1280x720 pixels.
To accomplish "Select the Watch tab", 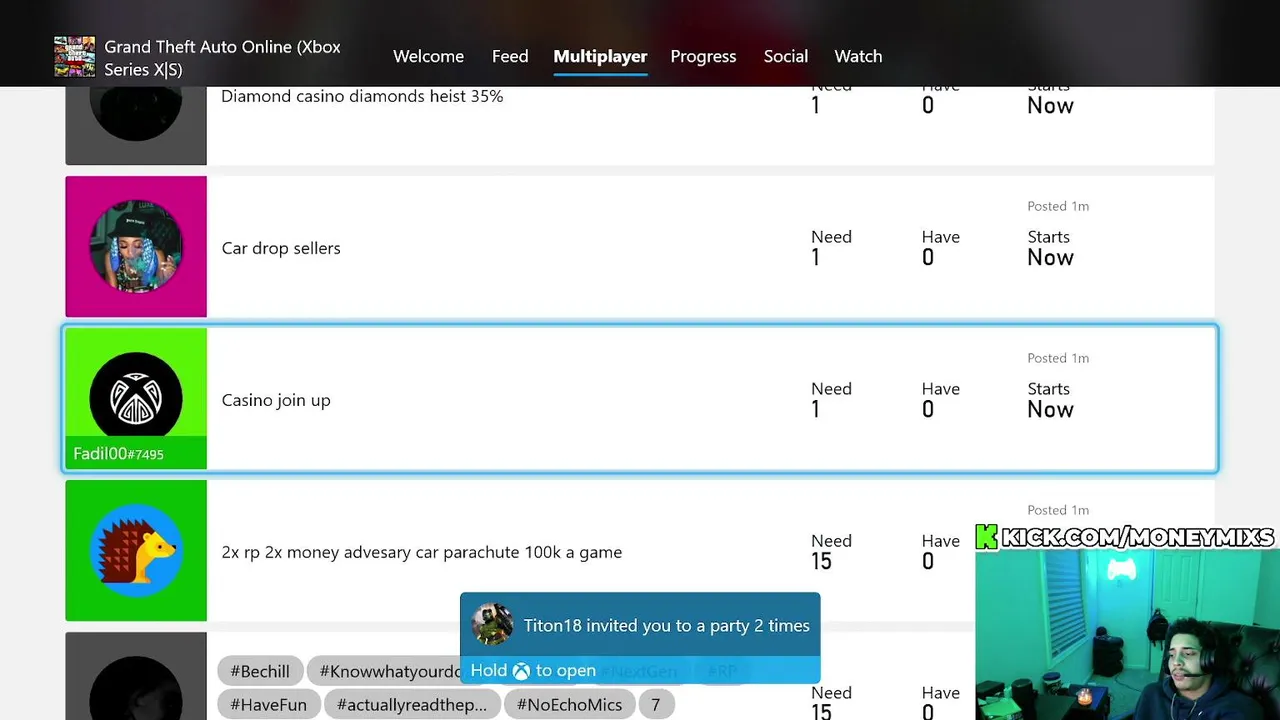I will click(858, 56).
